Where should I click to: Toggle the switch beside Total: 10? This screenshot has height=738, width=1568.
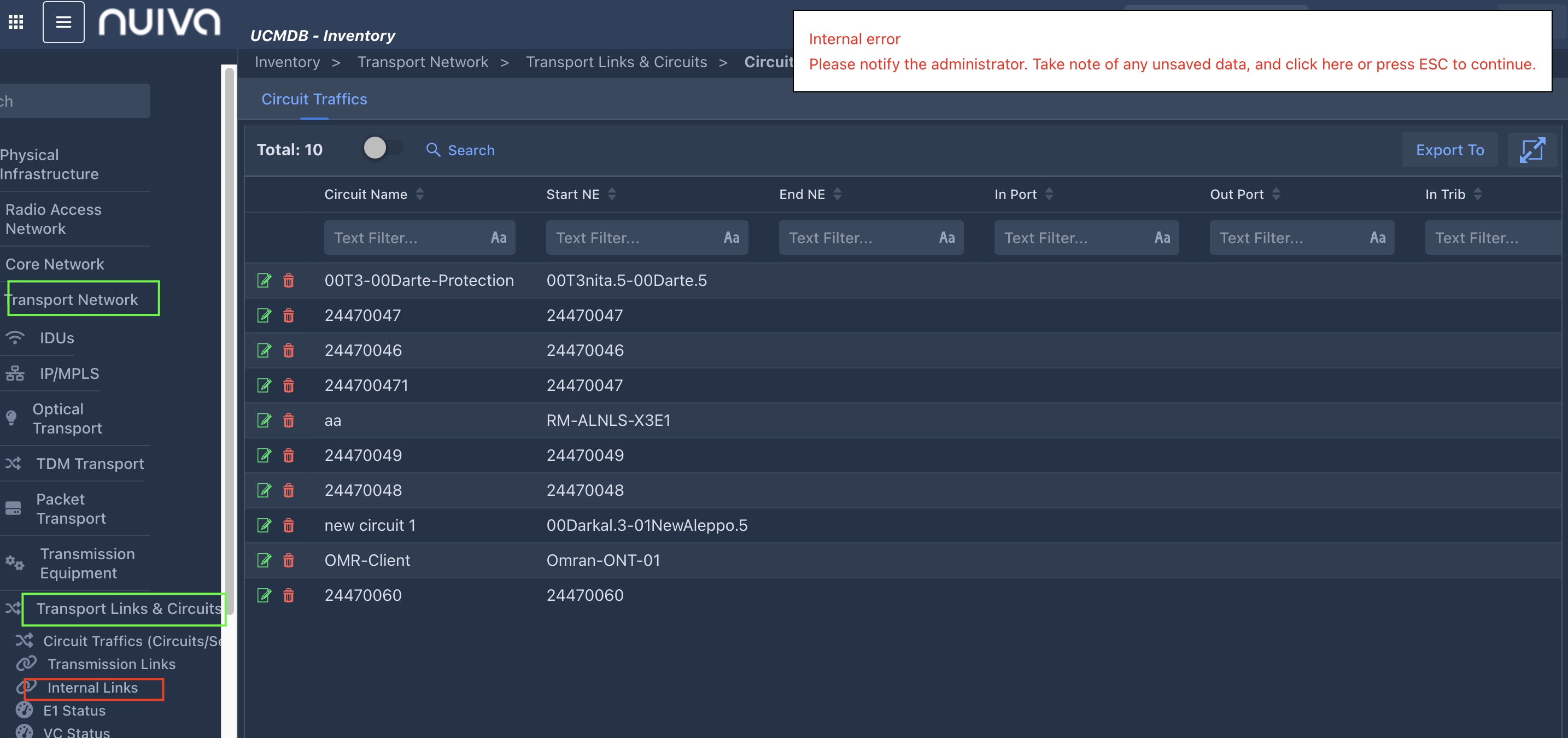pyautogui.click(x=383, y=148)
